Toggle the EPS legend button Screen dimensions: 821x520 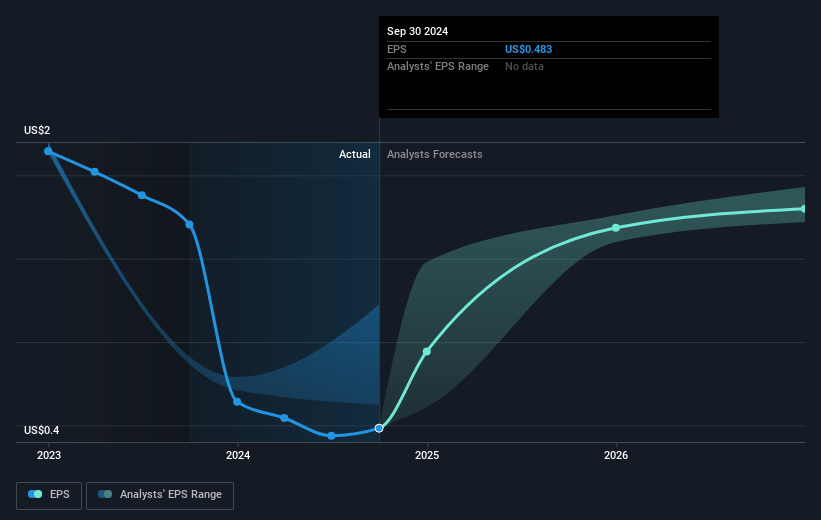click(49, 495)
